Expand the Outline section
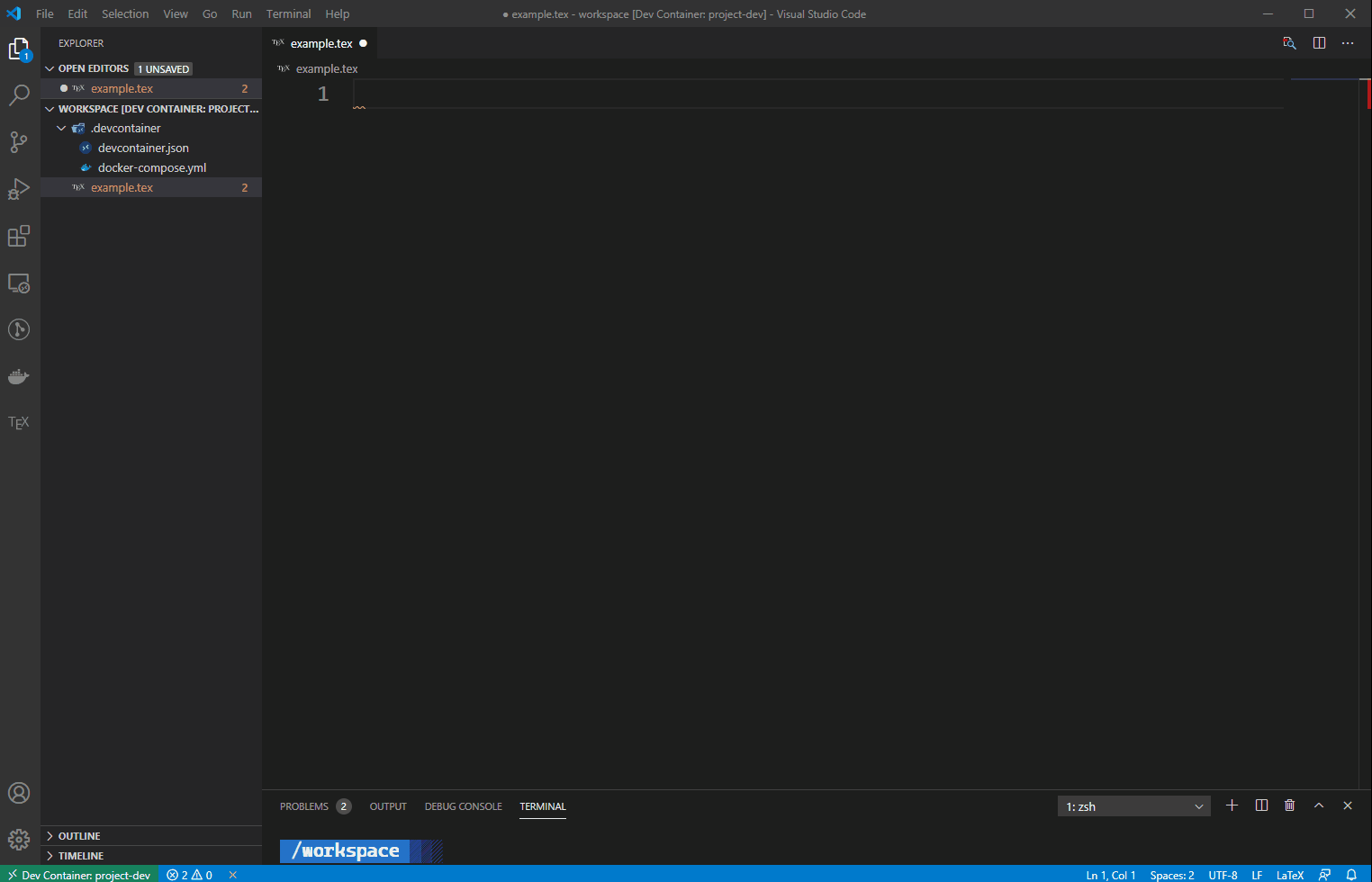Viewport: 1372px width, 882px height. (151, 836)
